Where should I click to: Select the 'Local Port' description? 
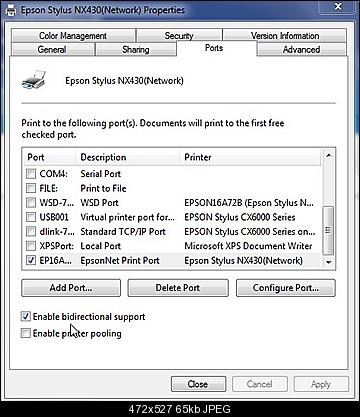click(100, 246)
